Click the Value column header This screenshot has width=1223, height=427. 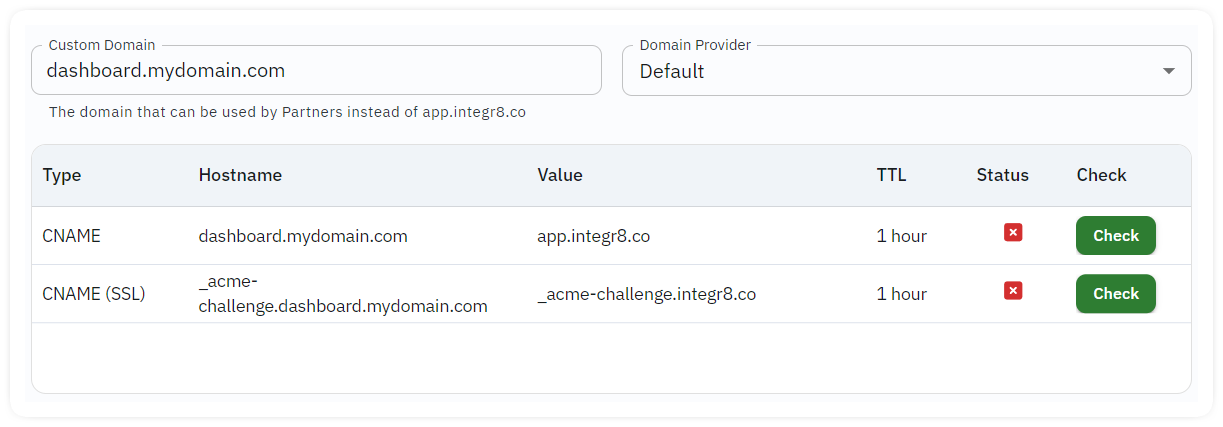[x=560, y=175]
